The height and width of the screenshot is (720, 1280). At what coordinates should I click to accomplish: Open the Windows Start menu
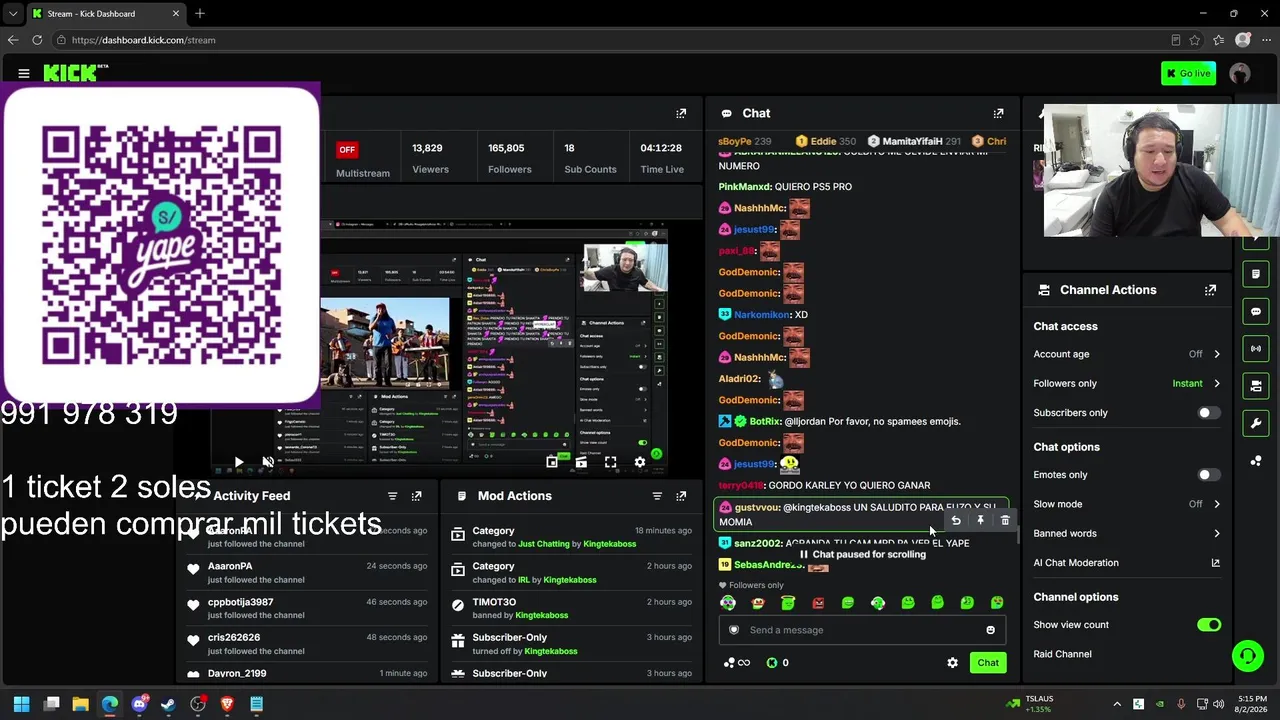(21, 704)
